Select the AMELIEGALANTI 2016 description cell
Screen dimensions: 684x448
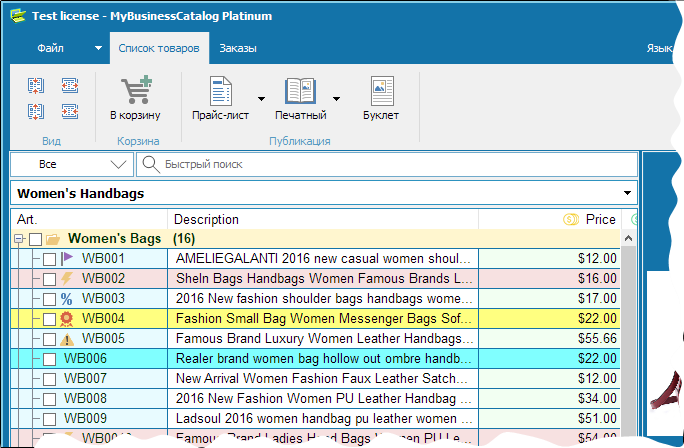tap(323, 258)
